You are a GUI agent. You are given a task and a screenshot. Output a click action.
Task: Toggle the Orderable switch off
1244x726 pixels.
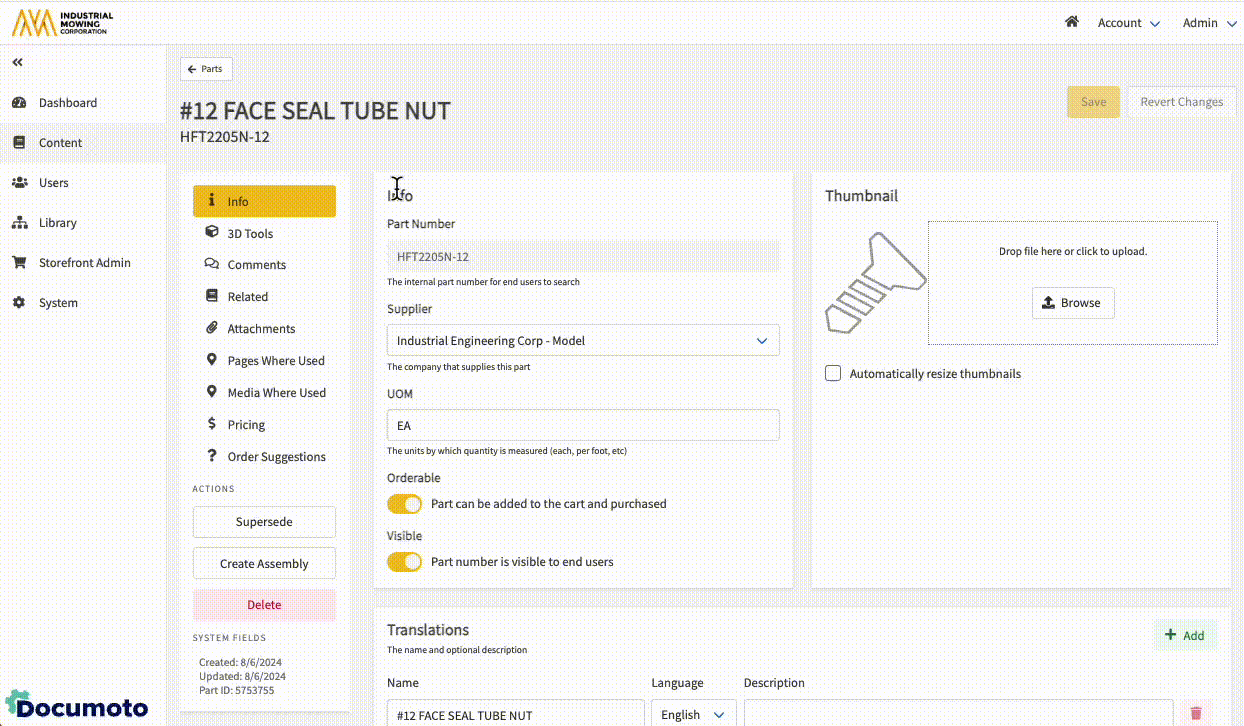pyautogui.click(x=405, y=504)
